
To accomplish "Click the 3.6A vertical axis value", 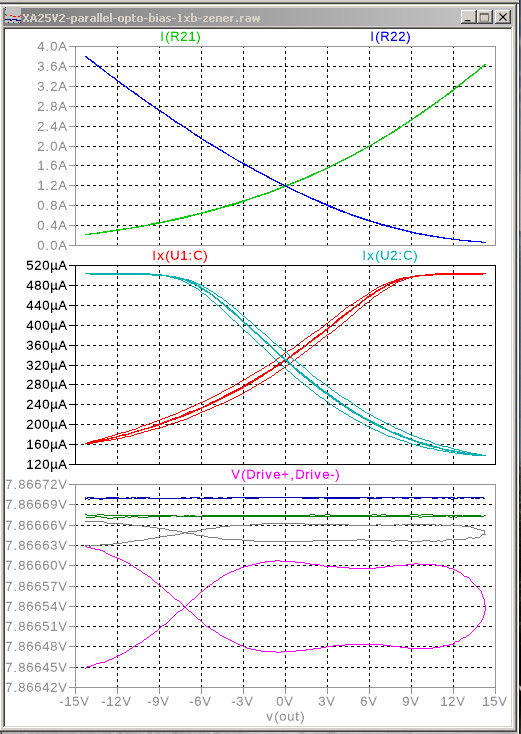I will pyautogui.click(x=52, y=66).
